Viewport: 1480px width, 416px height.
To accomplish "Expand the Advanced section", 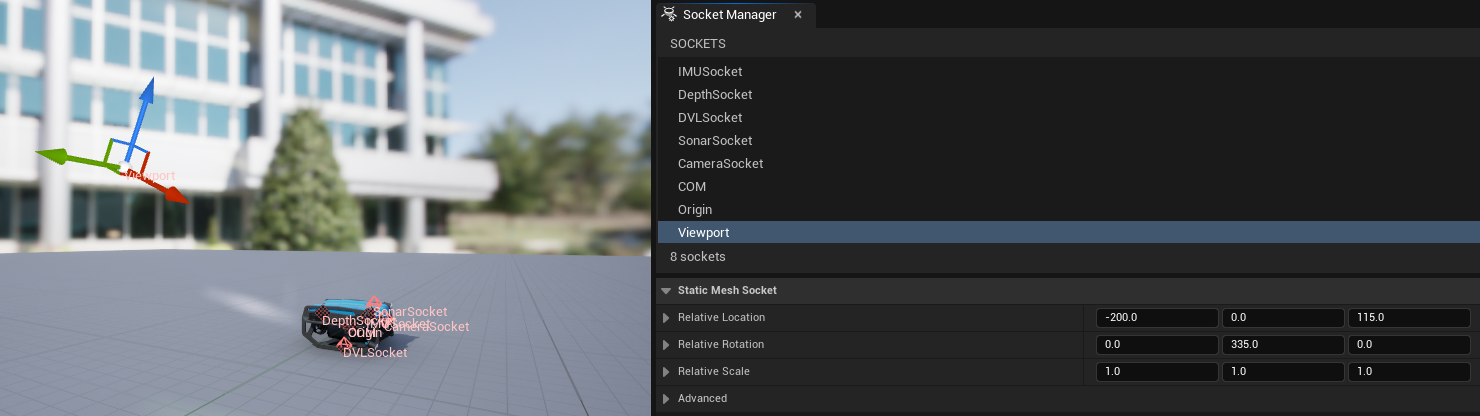I will tap(667, 399).
